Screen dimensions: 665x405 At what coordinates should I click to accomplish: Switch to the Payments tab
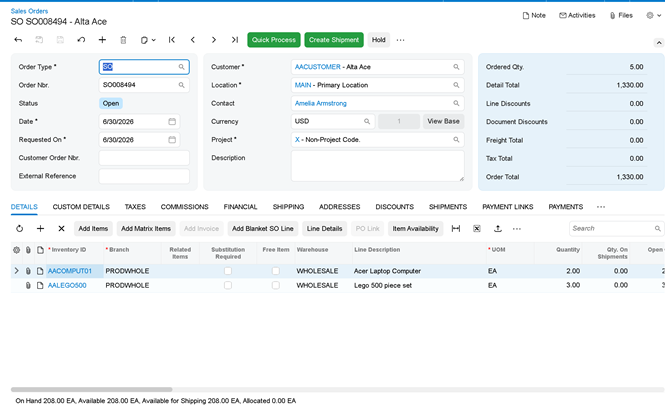point(566,207)
